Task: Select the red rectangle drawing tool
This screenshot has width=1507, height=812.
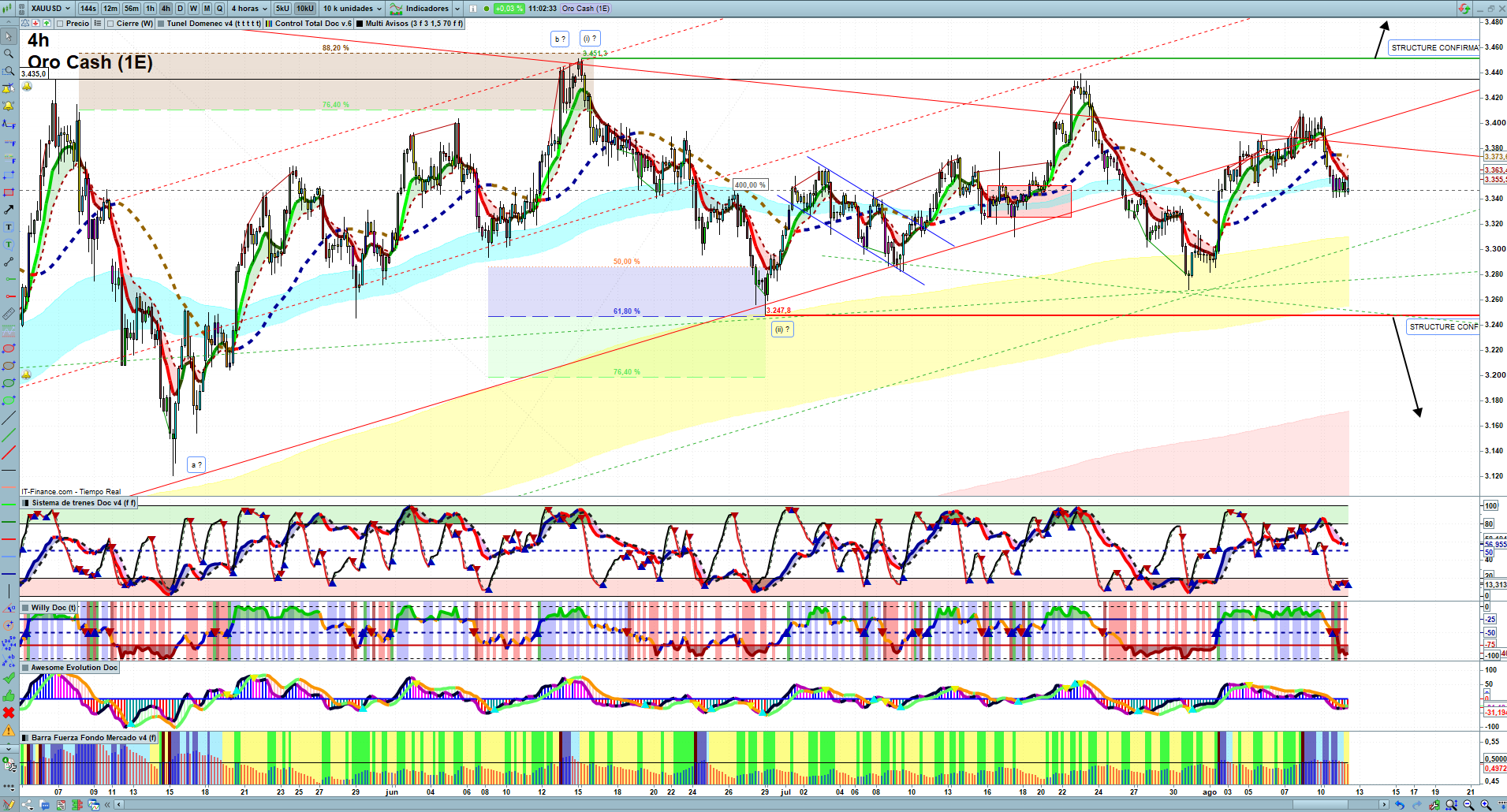Action: pos(9,192)
